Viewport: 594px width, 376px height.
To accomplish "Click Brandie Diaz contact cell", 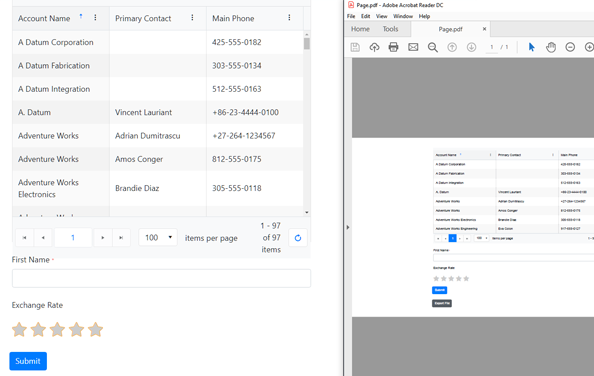I will pos(158,188).
